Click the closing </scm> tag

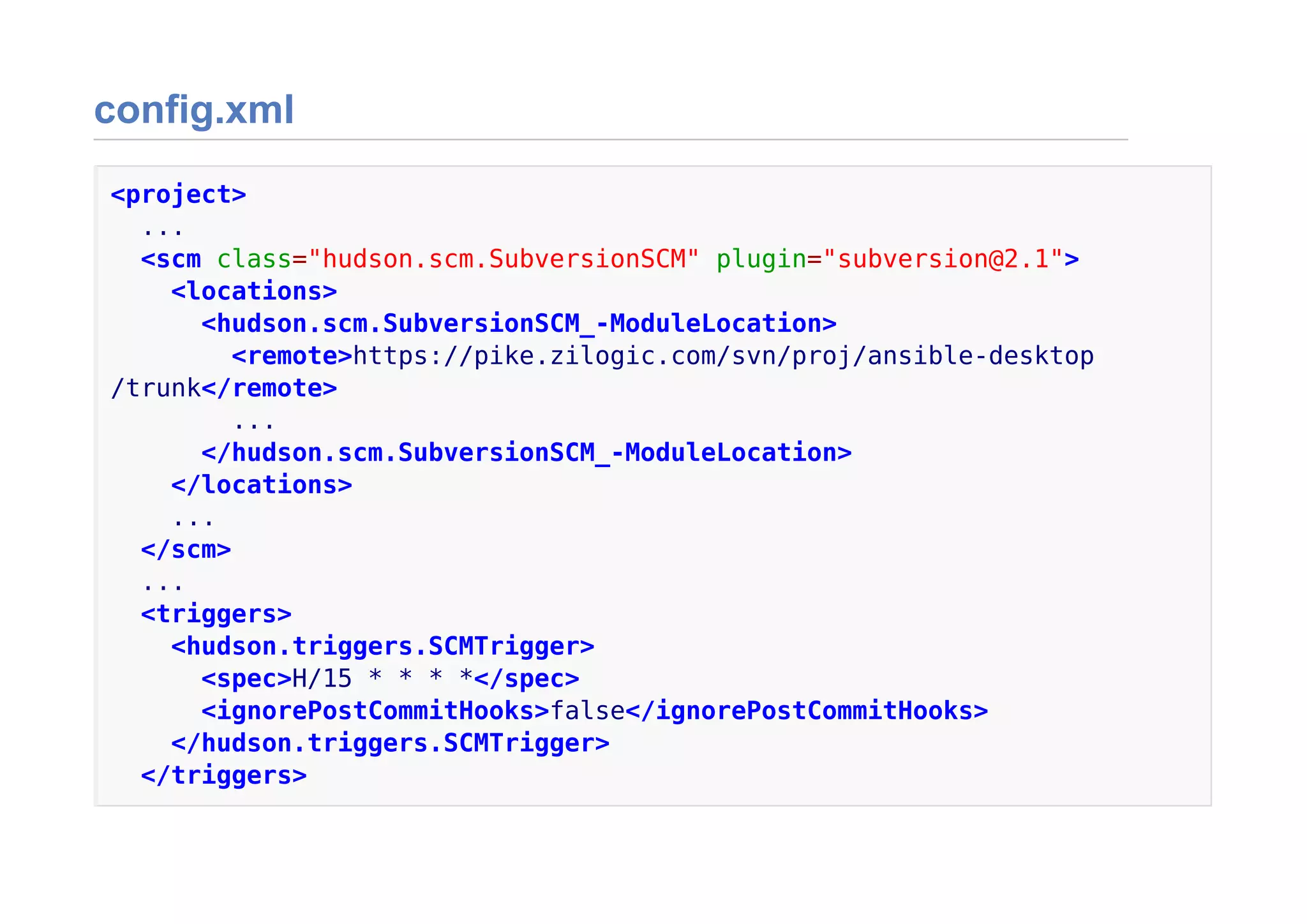[186, 549]
